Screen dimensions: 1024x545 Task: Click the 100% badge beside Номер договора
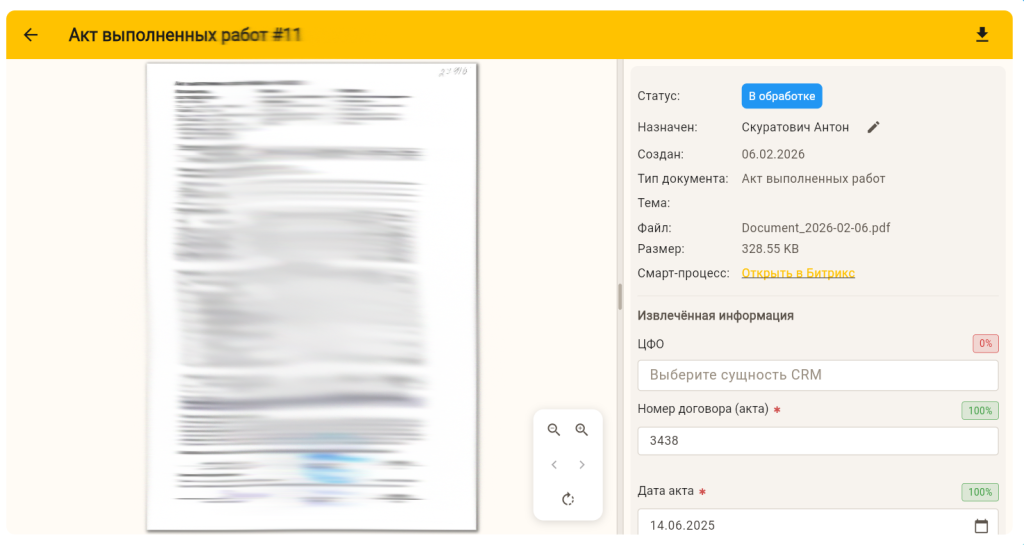click(979, 410)
